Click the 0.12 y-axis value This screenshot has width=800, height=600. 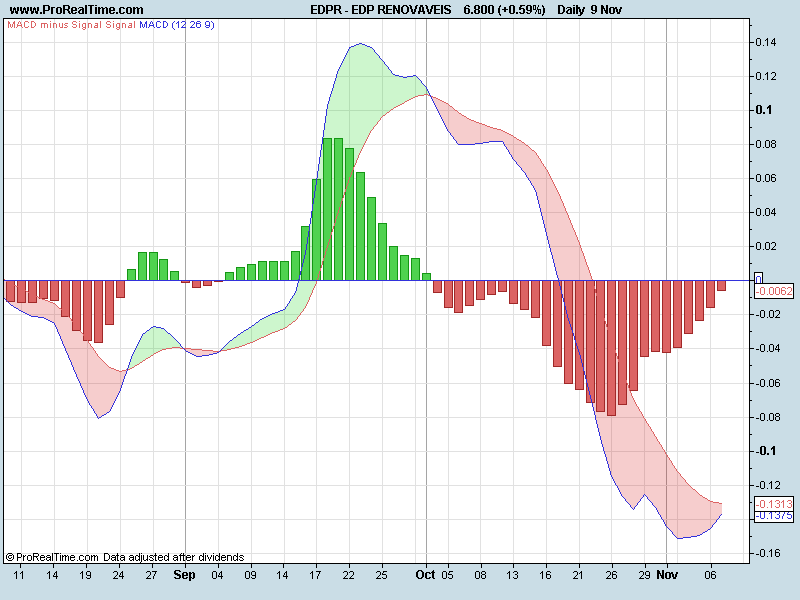point(766,77)
